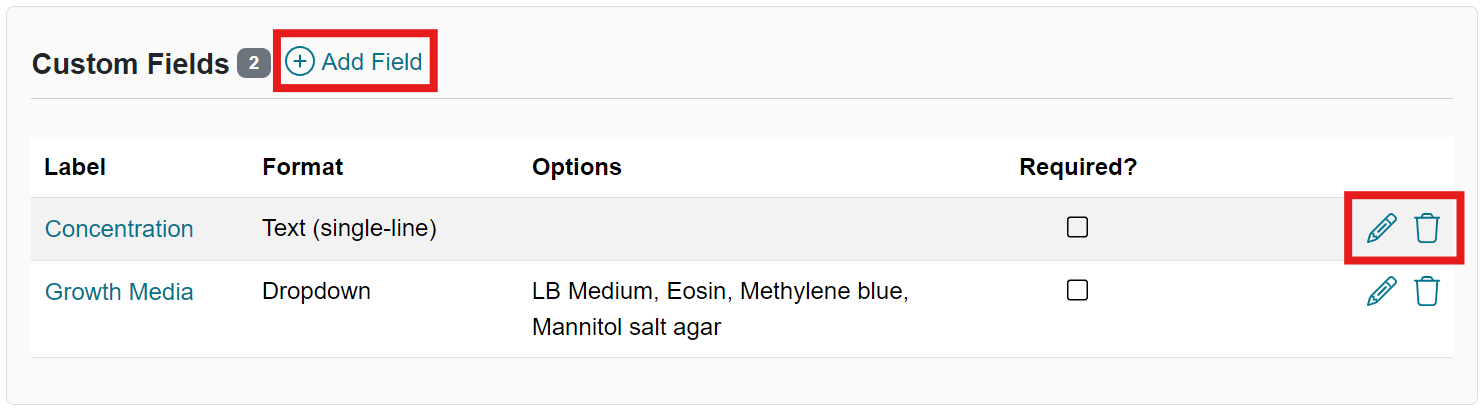Mark Concentration as required

click(x=1077, y=228)
